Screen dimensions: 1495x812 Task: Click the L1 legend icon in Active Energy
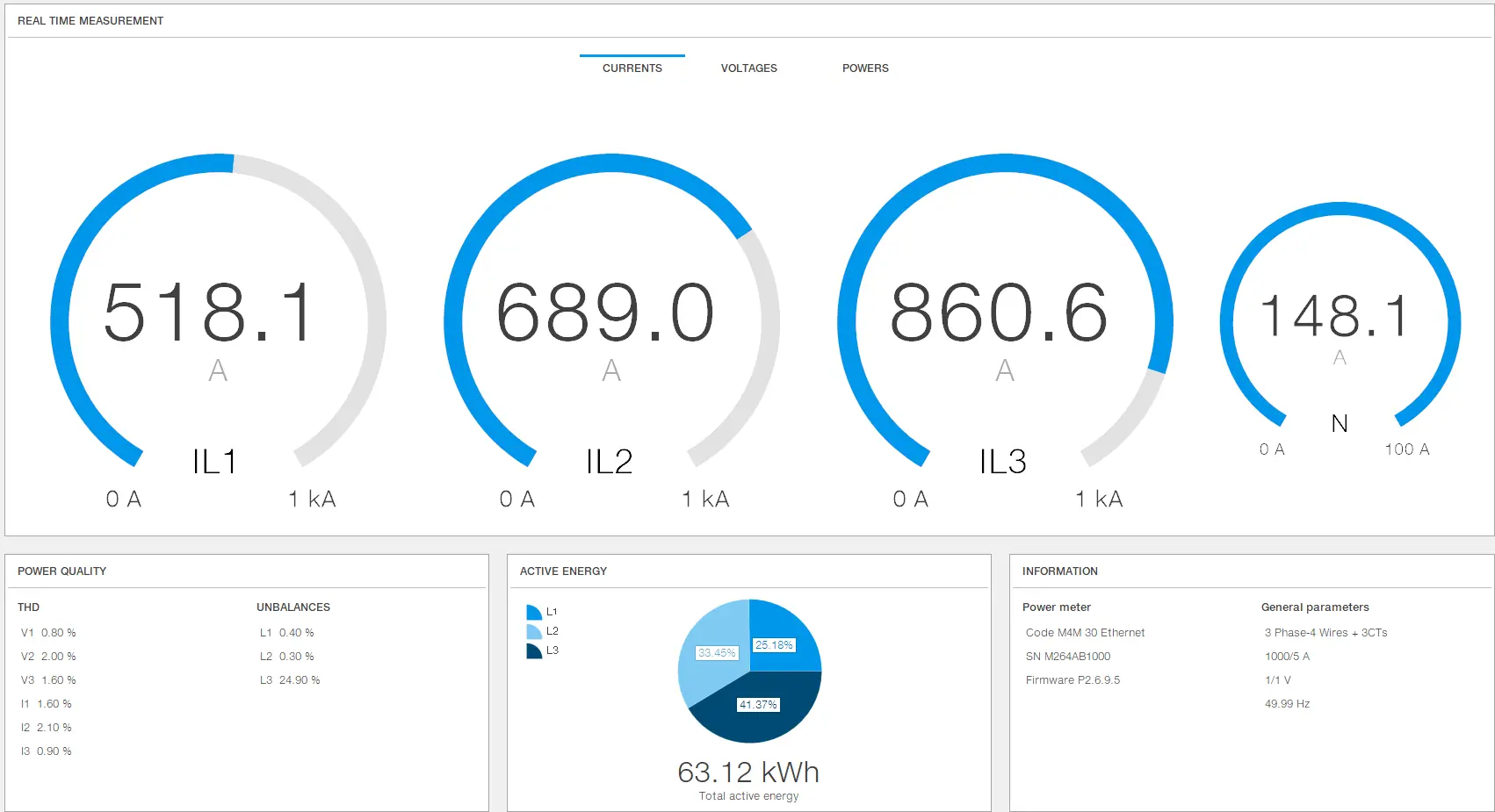(x=533, y=612)
